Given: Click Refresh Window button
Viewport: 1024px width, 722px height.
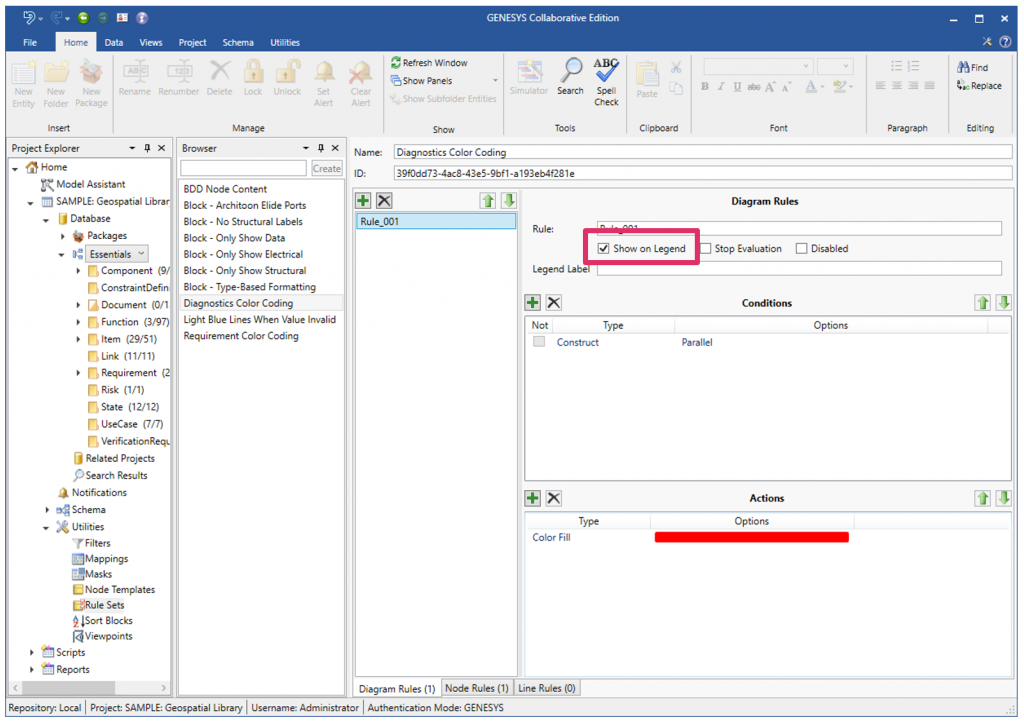Looking at the screenshot, I should (x=429, y=63).
